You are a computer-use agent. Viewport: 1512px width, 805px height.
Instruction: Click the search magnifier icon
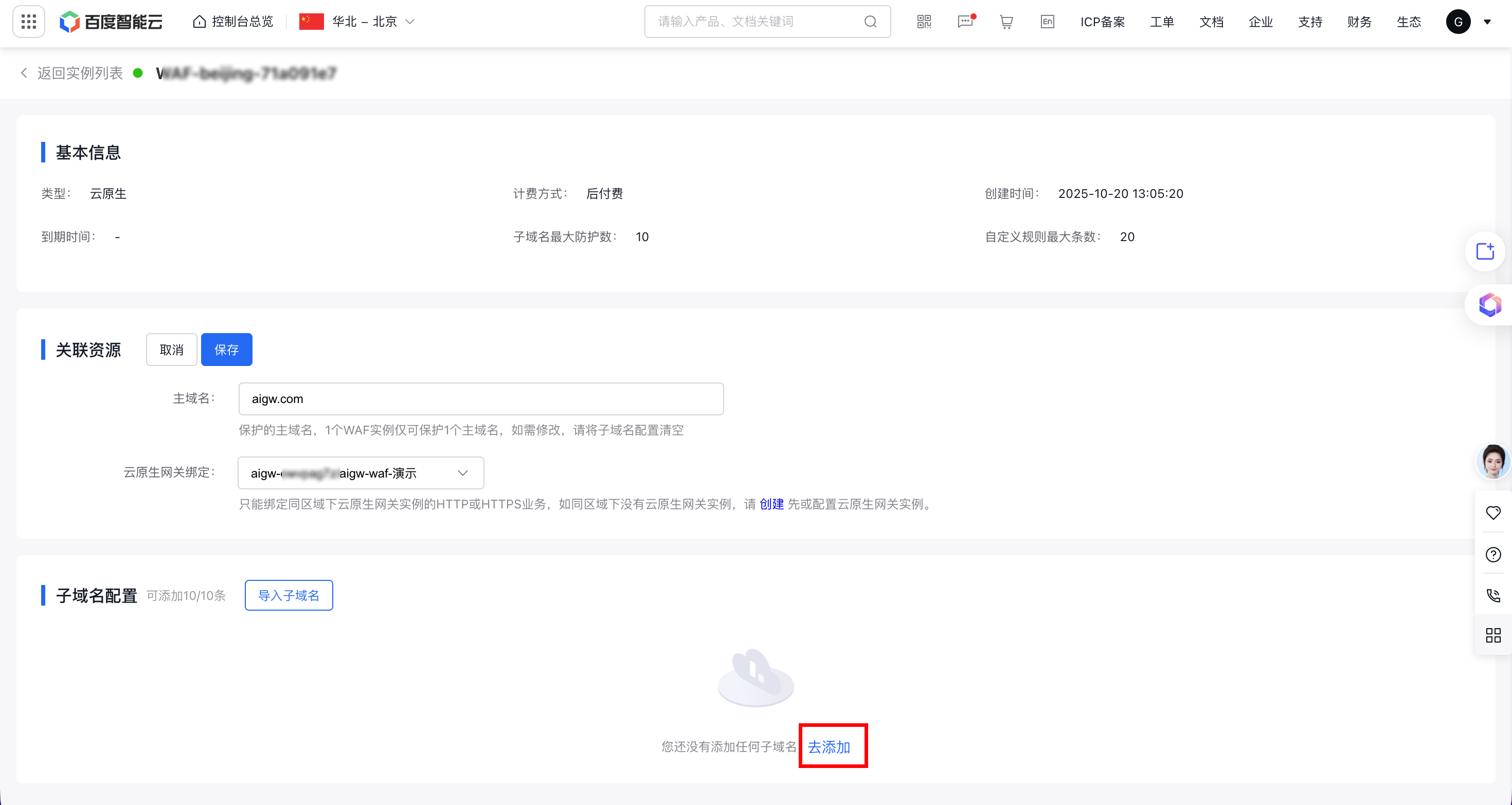point(871,22)
